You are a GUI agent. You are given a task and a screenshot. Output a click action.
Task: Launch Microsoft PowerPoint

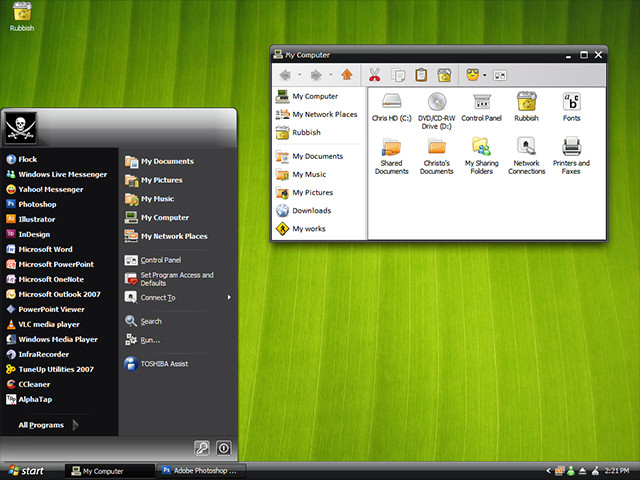[50, 264]
